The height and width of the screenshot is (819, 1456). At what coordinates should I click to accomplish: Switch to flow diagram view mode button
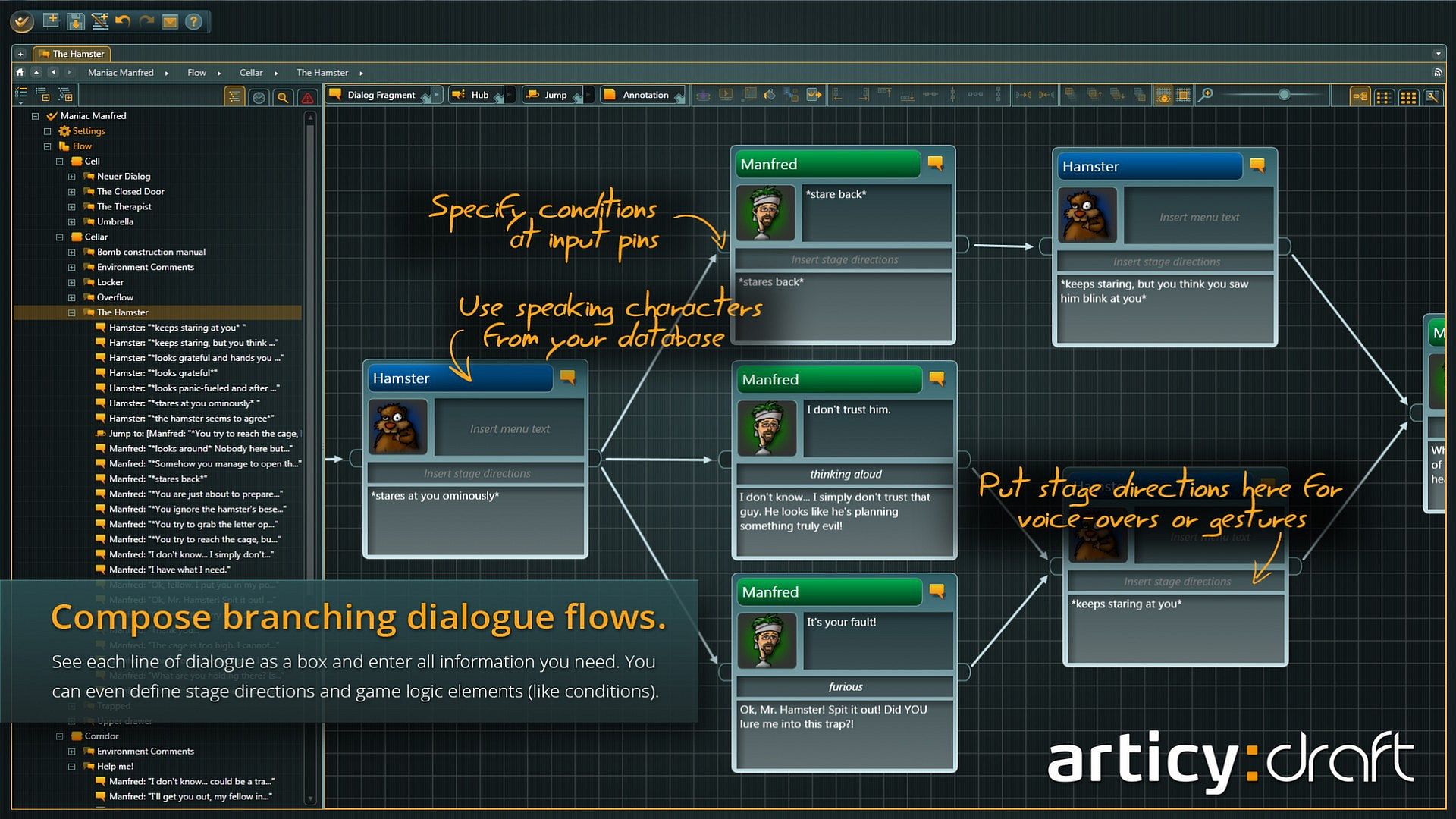[x=1360, y=96]
